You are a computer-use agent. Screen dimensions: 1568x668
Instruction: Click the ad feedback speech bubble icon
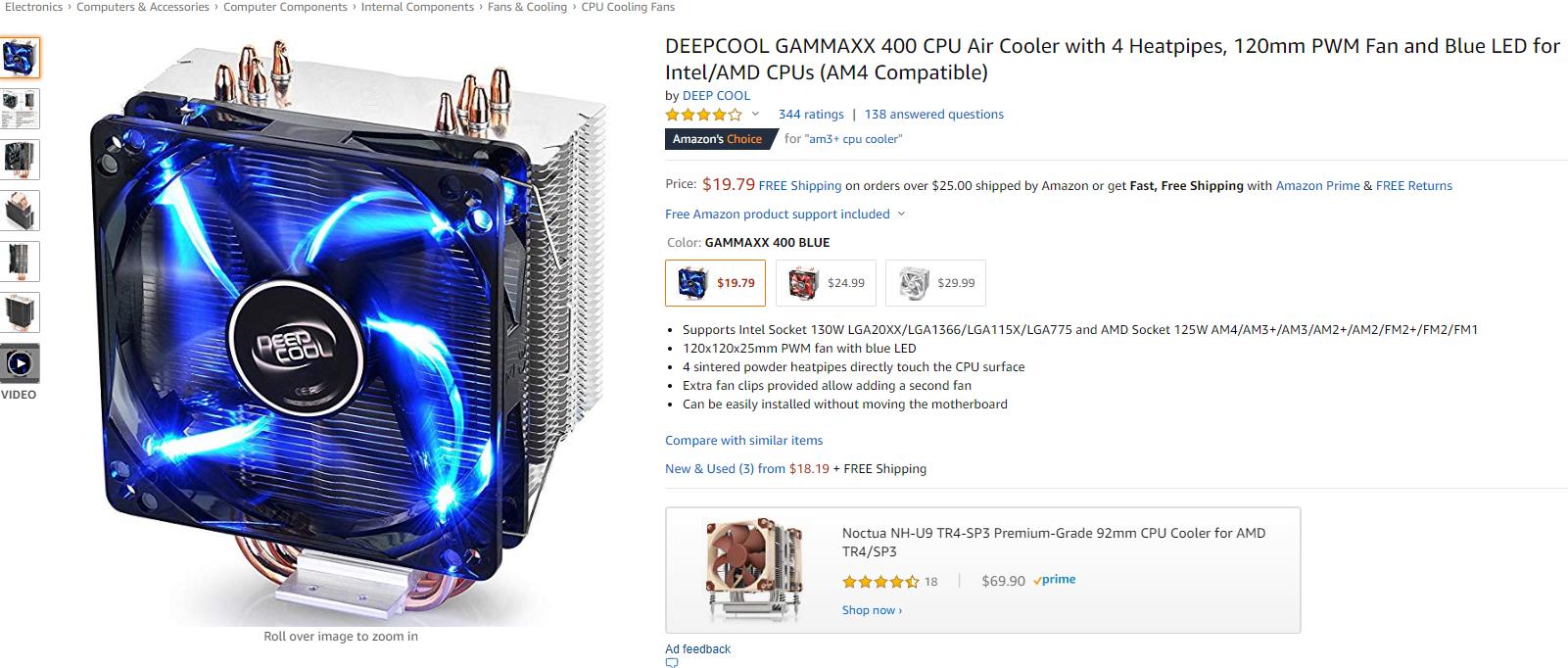pos(672,663)
